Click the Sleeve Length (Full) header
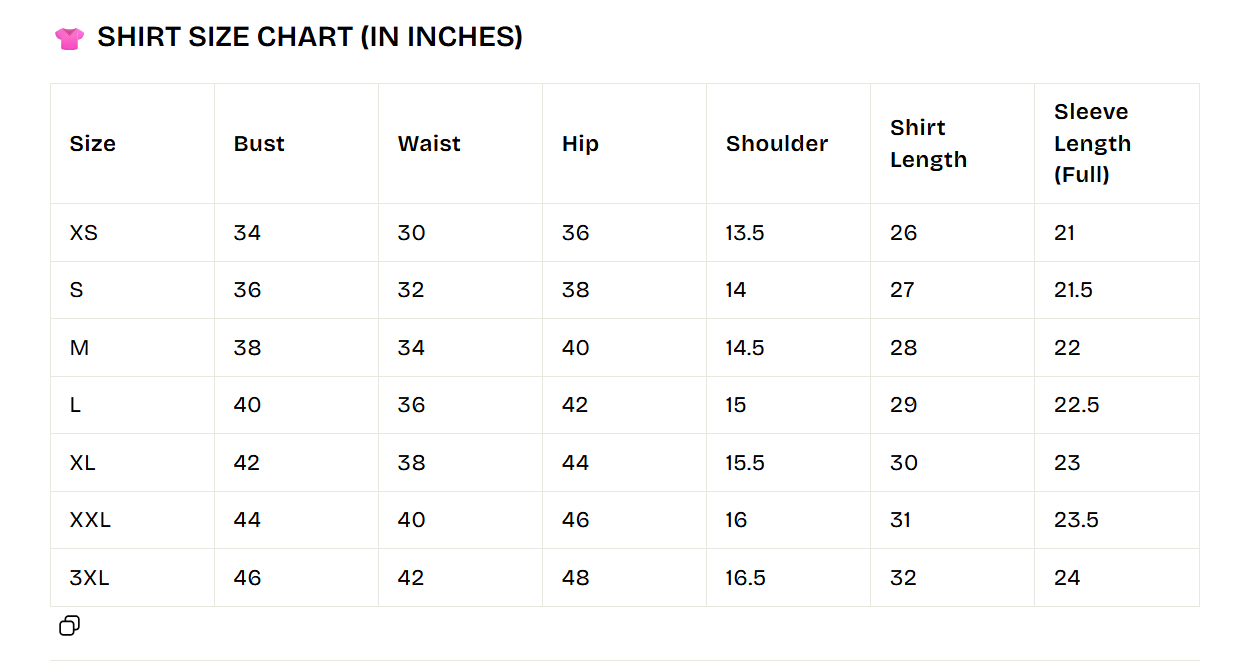This screenshot has height=664, width=1259. (x=1092, y=144)
